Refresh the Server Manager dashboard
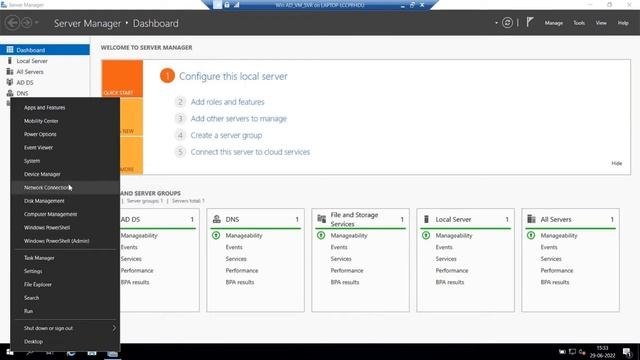The width and height of the screenshot is (640, 360). tap(507, 23)
